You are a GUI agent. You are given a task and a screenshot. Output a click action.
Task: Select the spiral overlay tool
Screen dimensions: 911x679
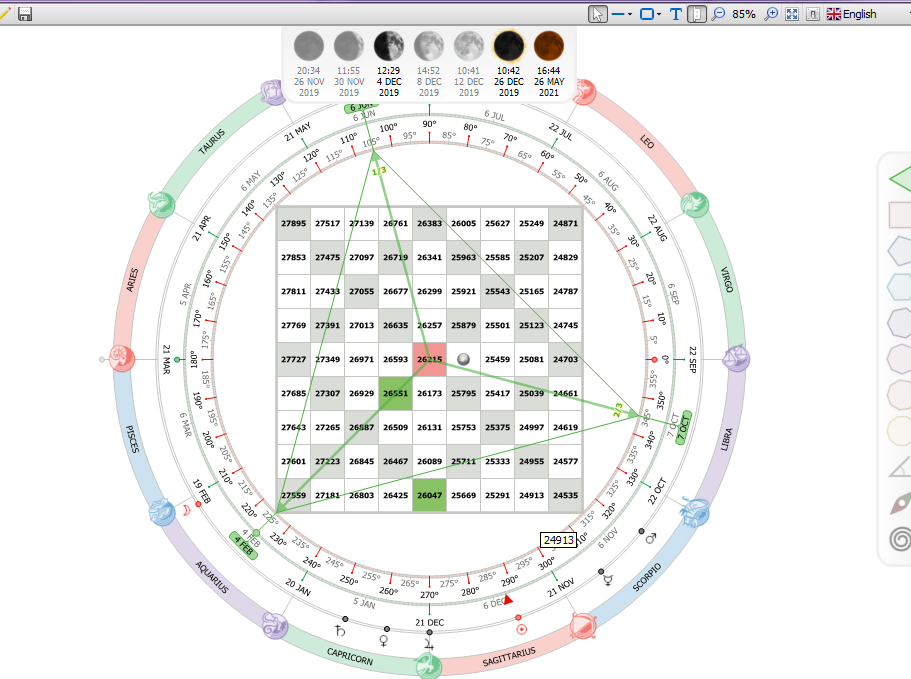(x=900, y=539)
